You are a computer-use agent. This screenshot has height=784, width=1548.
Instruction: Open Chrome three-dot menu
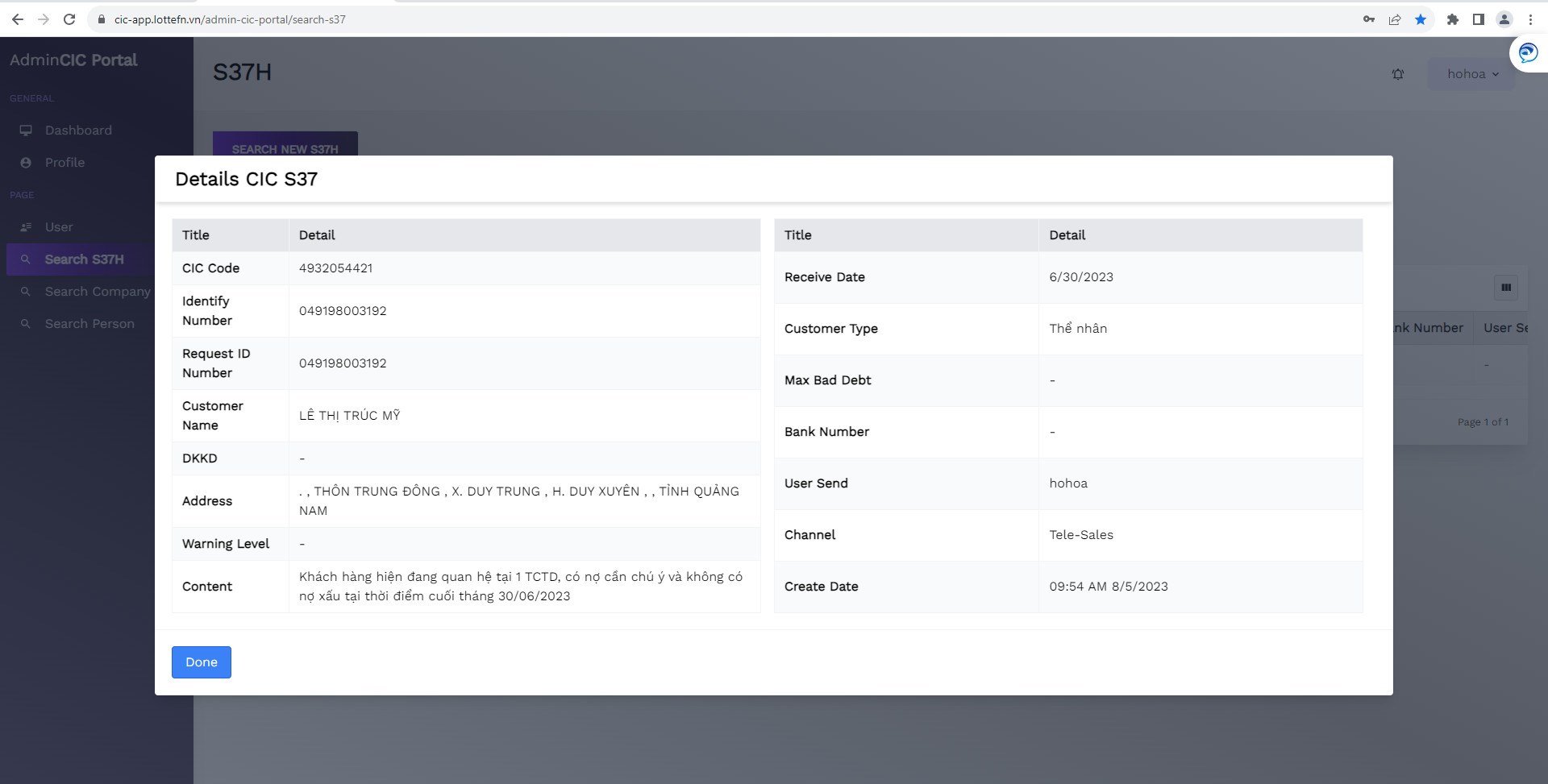[x=1530, y=19]
